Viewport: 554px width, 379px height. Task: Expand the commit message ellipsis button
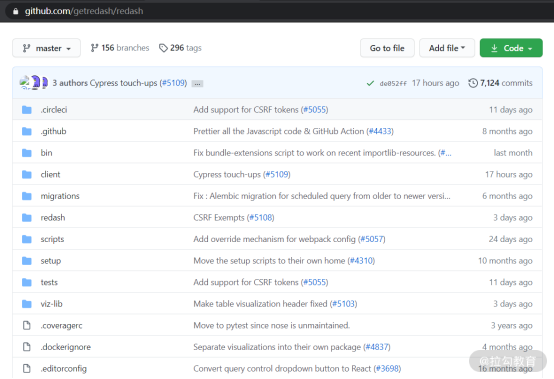click(197, 84)
